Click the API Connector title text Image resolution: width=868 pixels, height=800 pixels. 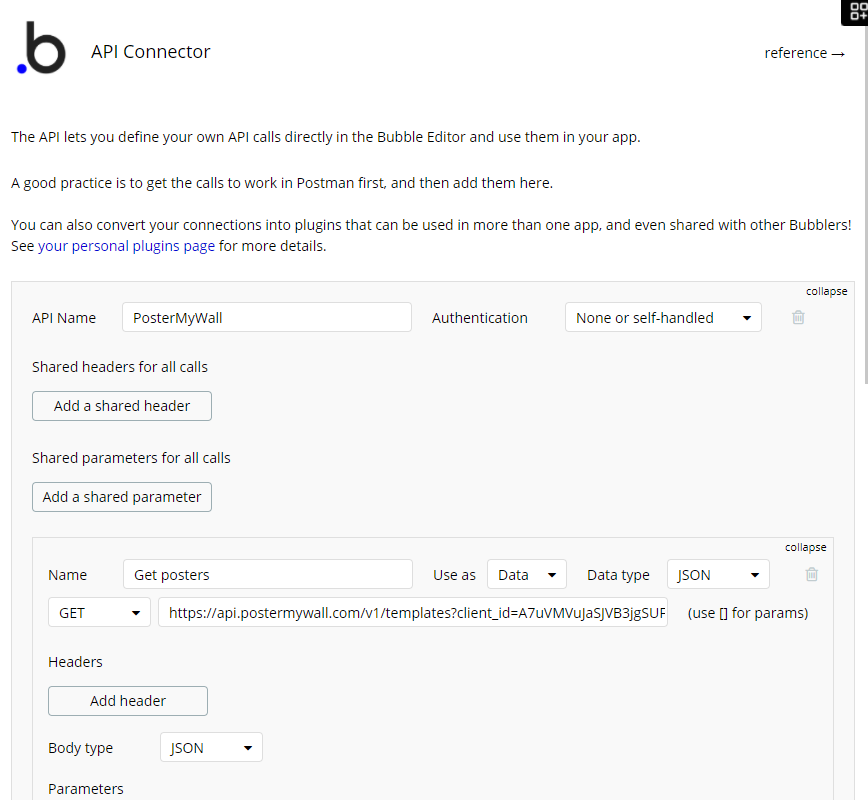coord(151,51)
